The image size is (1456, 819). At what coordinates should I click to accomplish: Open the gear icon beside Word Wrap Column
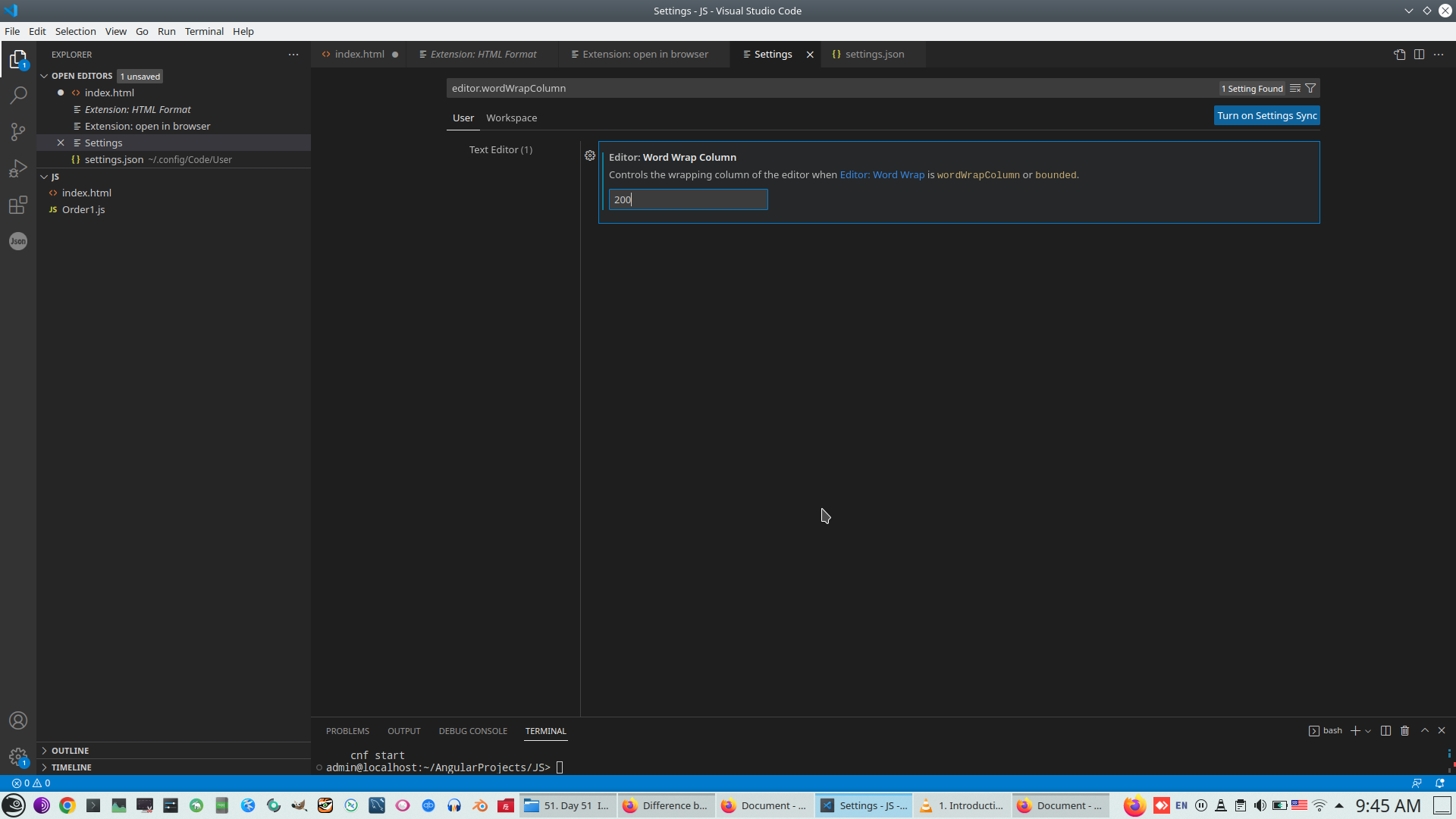click(590, 156)
